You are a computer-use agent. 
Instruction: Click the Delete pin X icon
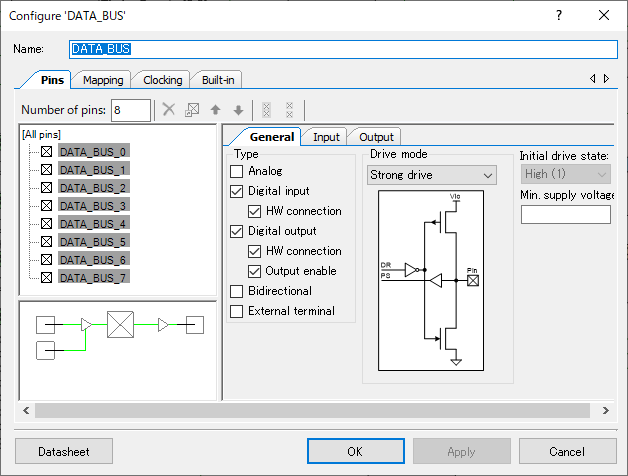[x=169, y=109]
